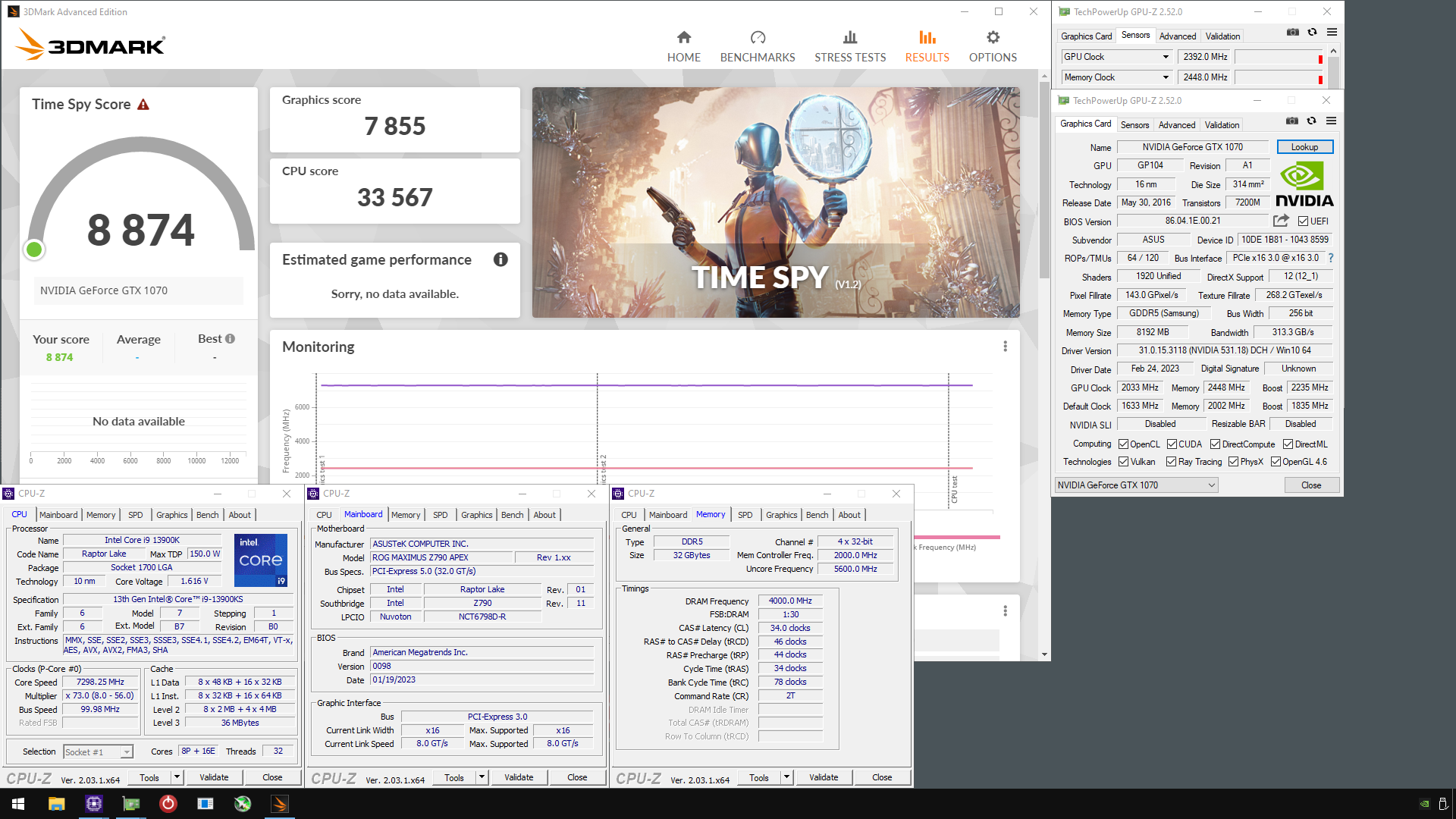Open CPU-Z from the taskbar
This screenshot has width=1456, height=819.
click(x=93, y=804)
